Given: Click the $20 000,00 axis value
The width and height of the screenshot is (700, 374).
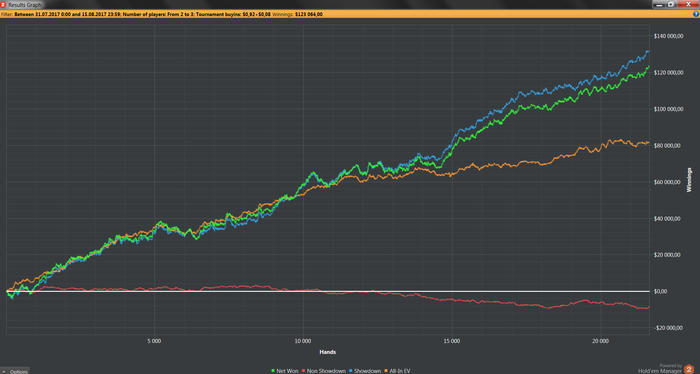Looking at the screenshot, I should 667,255.
